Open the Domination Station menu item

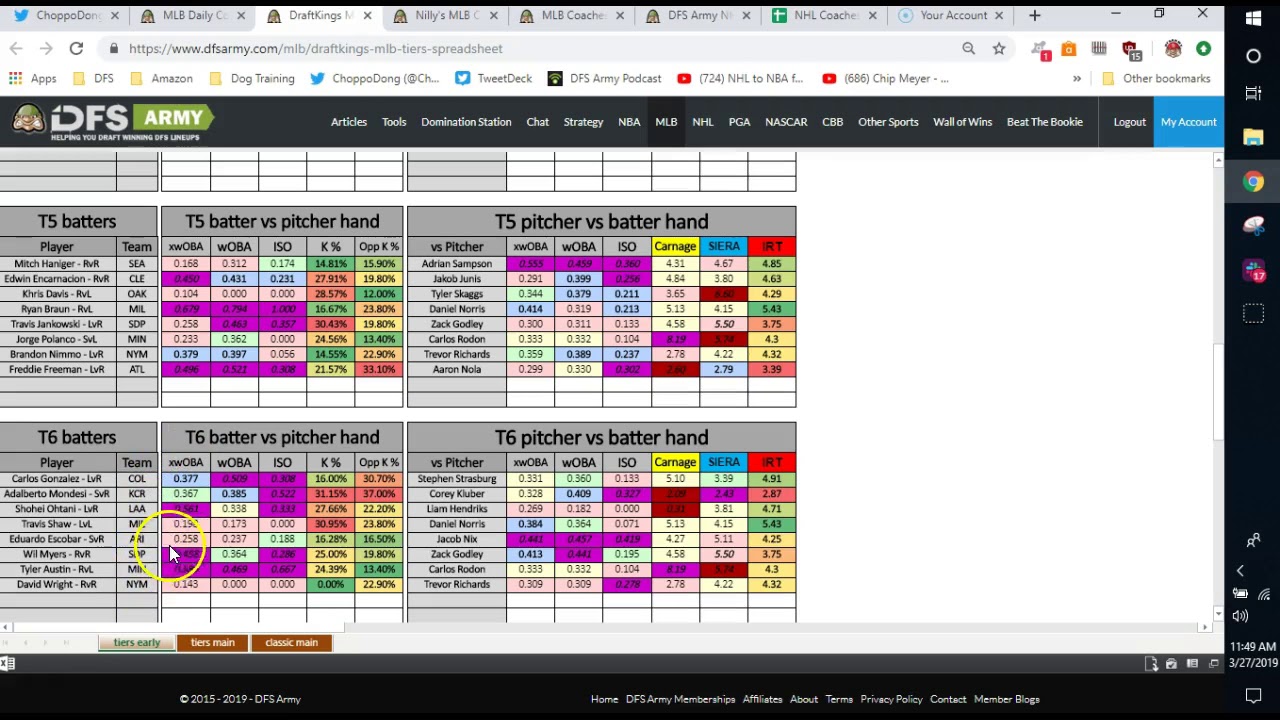(465, 122)
